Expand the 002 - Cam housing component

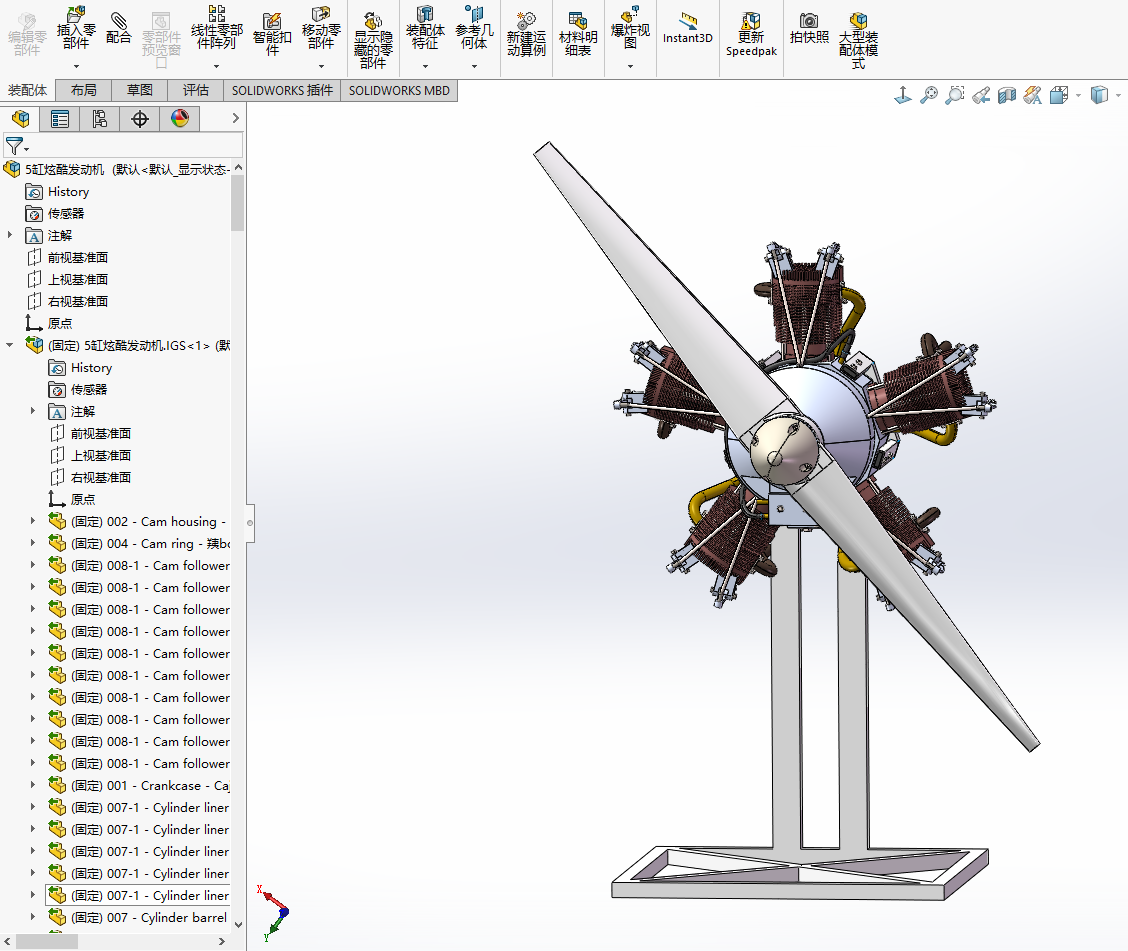[x=33, y=521]
